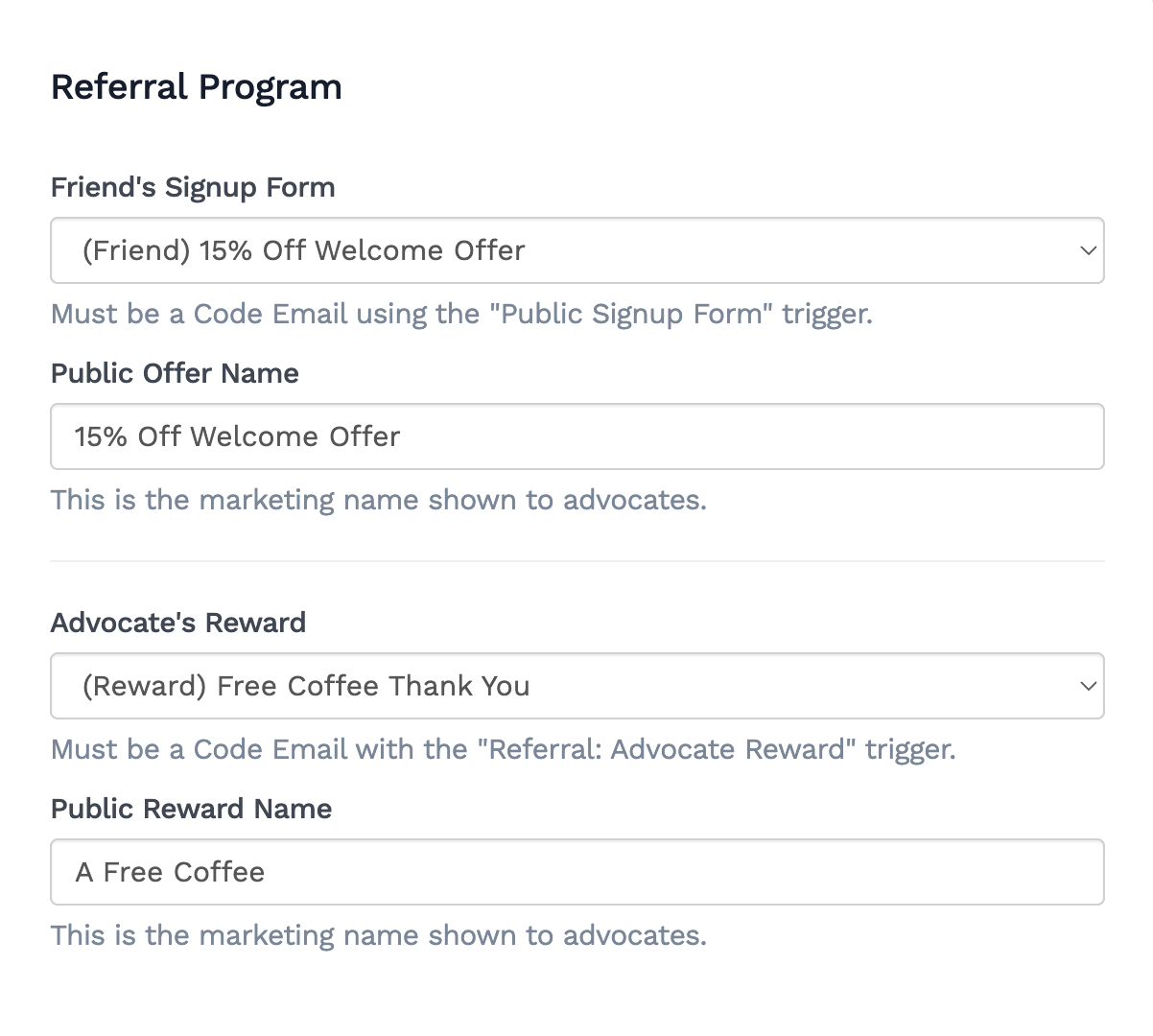Click the "Public Offer Name" label
The width and height of the screenshot is (1153, 1036).
[x=175, y=373]
